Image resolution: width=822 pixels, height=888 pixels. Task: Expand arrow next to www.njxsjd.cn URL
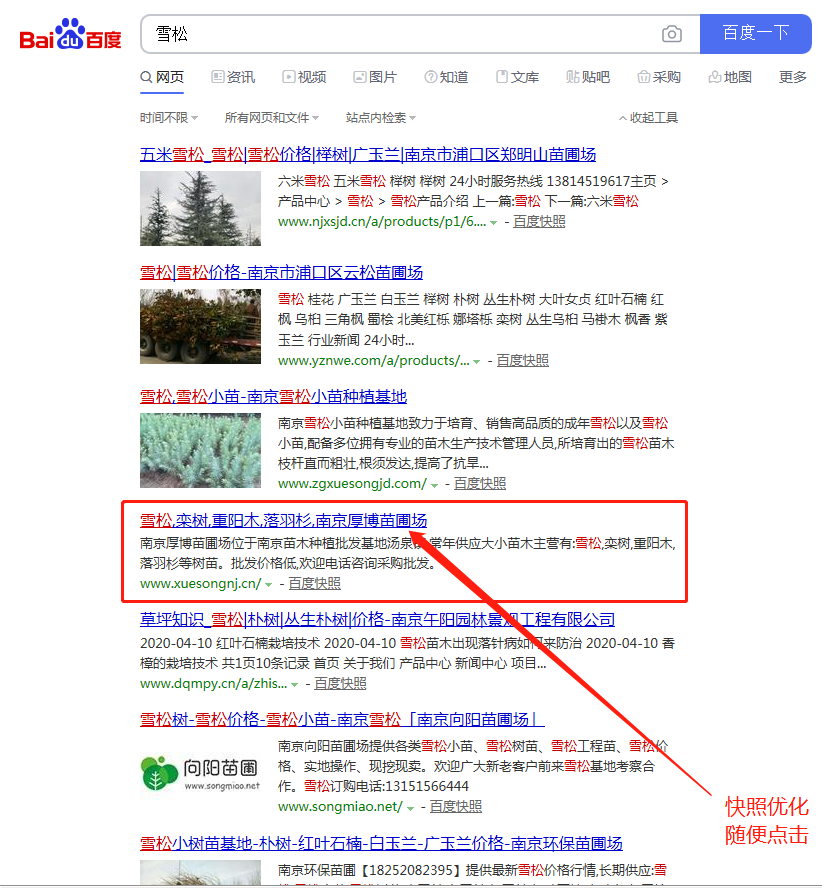pos(493,223)
